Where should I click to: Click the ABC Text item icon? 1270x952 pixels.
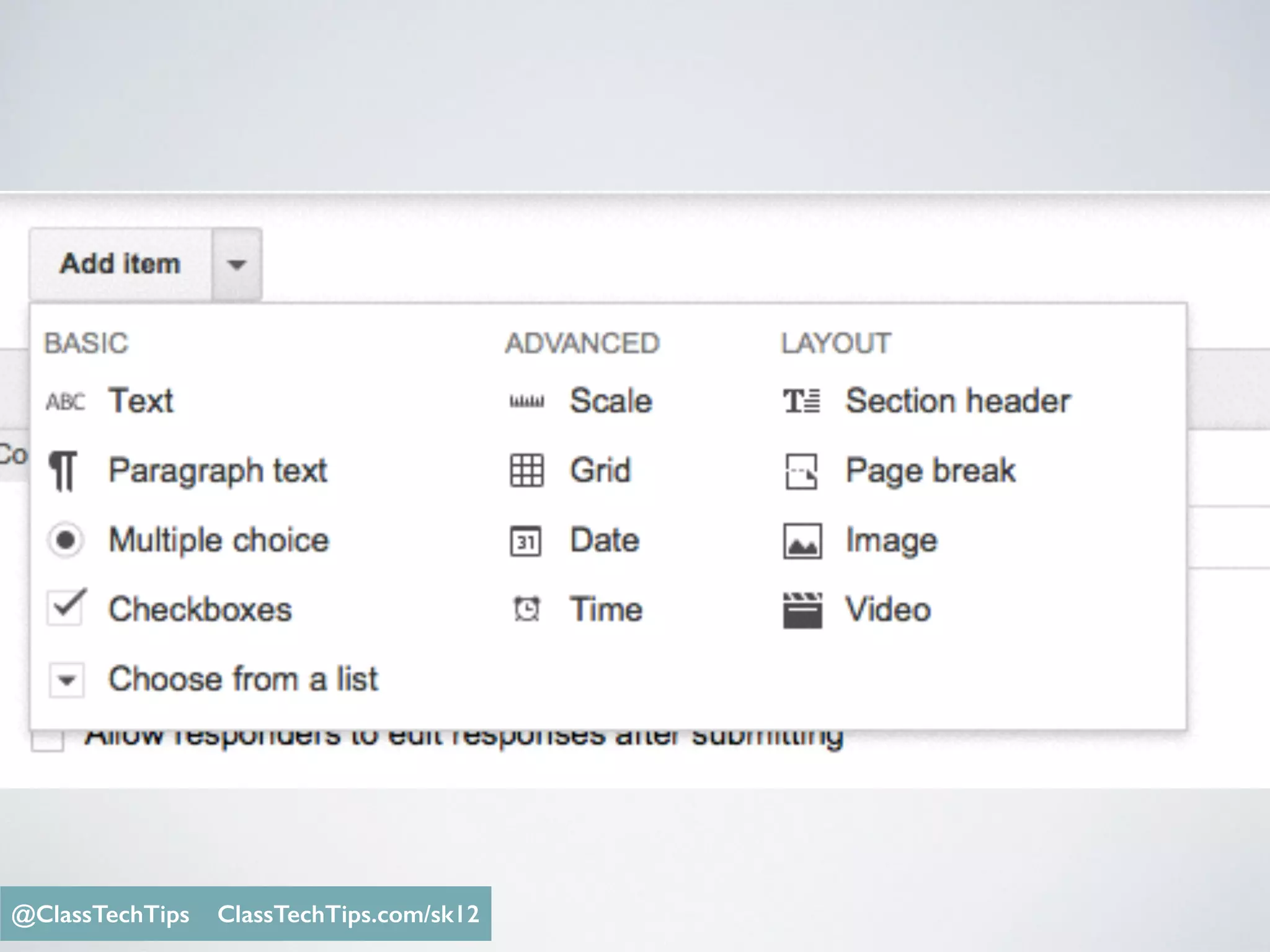tap(65, 402)
